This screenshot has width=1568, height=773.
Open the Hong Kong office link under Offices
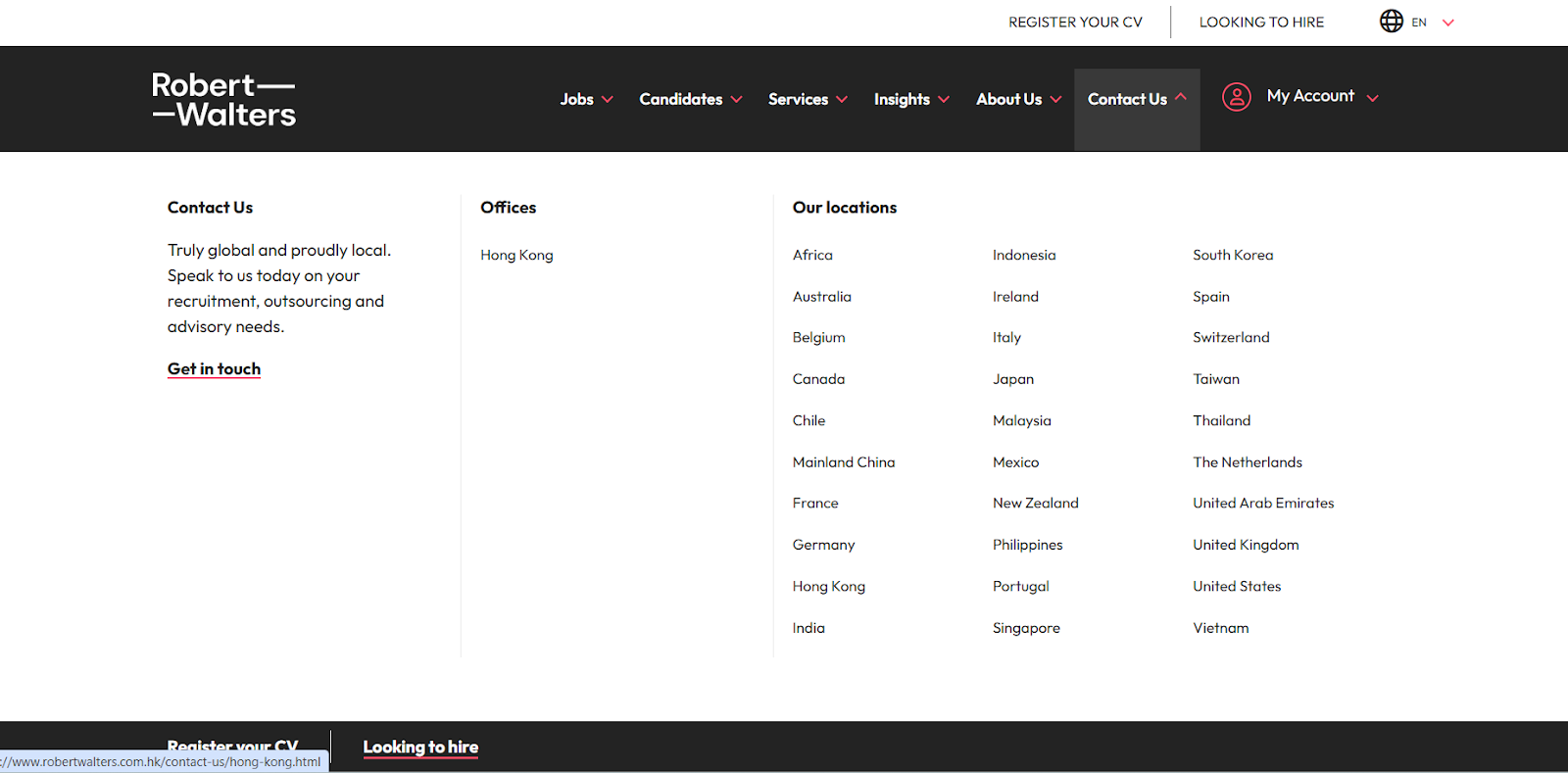[x=516, y=255]
